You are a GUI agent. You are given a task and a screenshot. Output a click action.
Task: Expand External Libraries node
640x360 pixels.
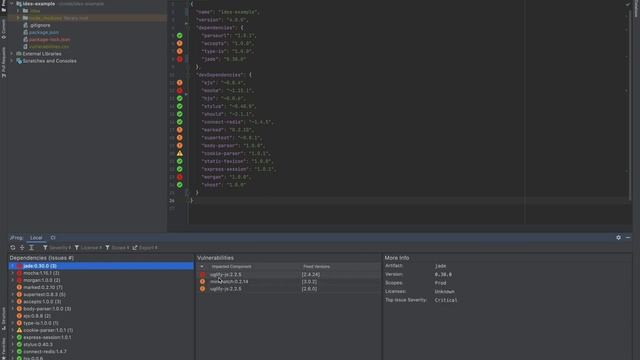point(12,54)
